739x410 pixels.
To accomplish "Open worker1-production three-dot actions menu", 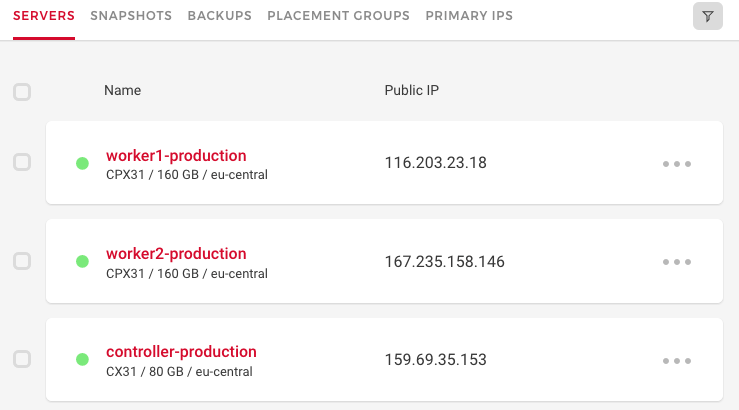I will pyautogui.click(x=677, y=164).
